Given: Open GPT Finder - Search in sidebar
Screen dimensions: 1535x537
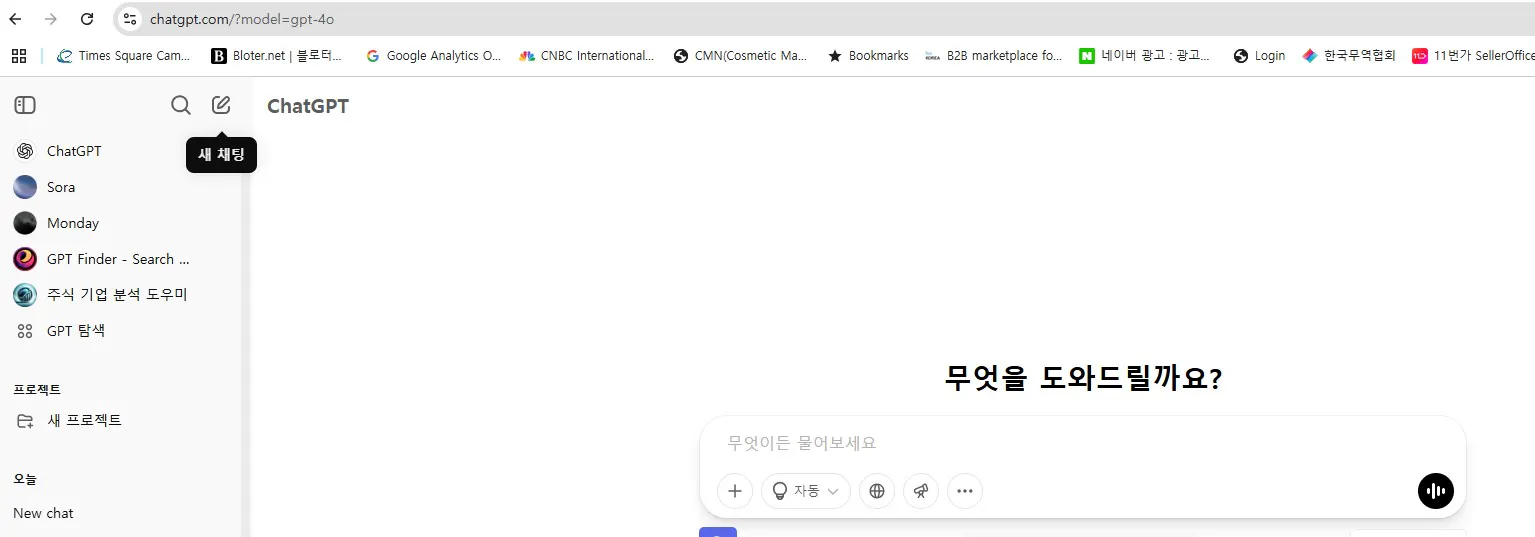Looking at the screenshot, I should (120, 259).
